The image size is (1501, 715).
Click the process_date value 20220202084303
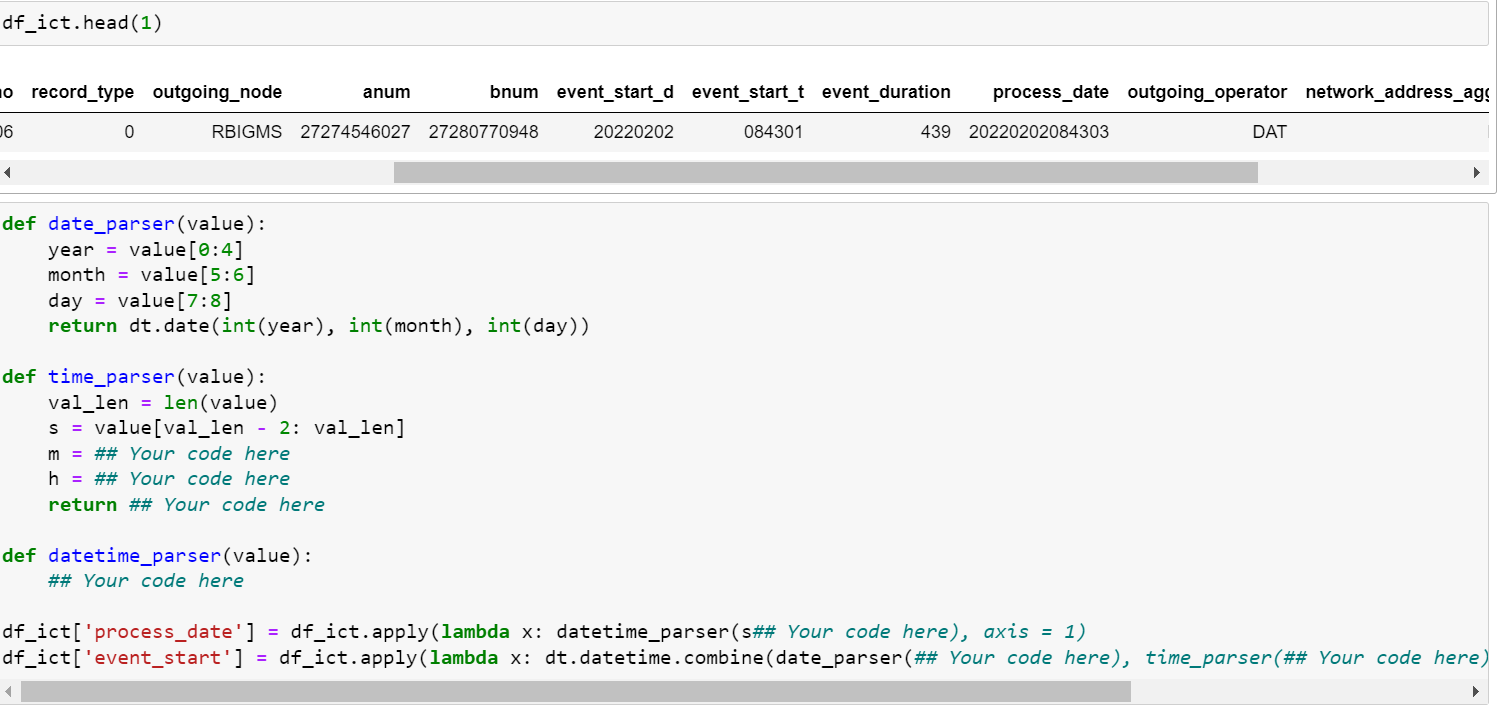coord(1038,131)
